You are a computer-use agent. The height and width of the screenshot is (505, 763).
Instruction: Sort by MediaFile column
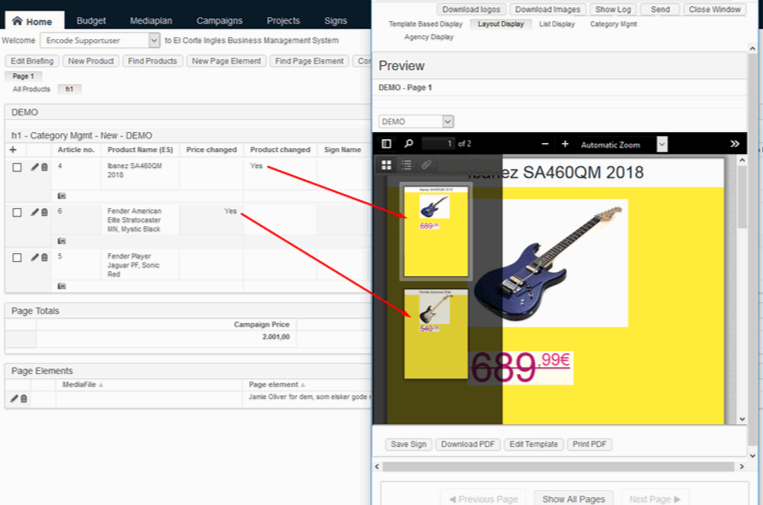coord(82,384)
